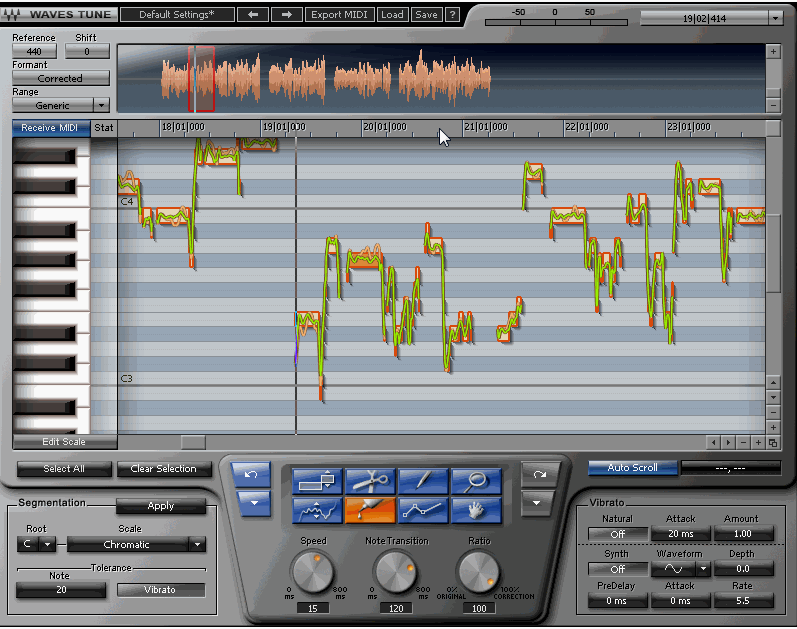This screenshot has height=629, width=797.
Task: Apply the segmentation settings
Action: point(161,506)
